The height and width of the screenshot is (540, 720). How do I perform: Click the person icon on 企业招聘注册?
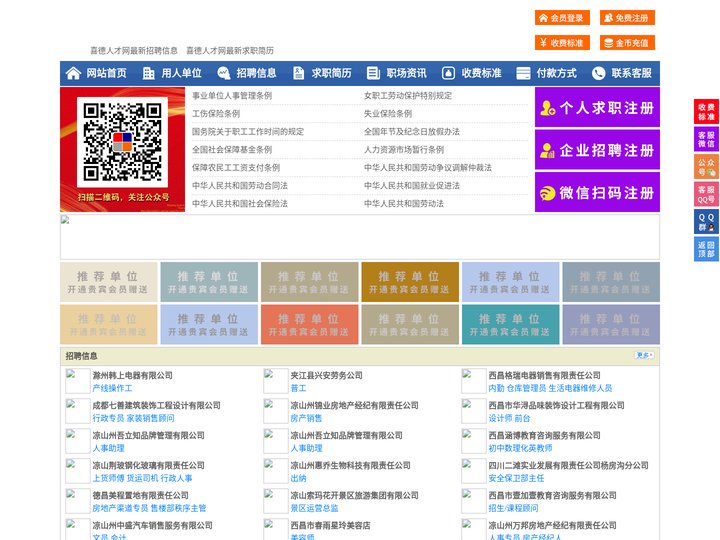point(547,150)
